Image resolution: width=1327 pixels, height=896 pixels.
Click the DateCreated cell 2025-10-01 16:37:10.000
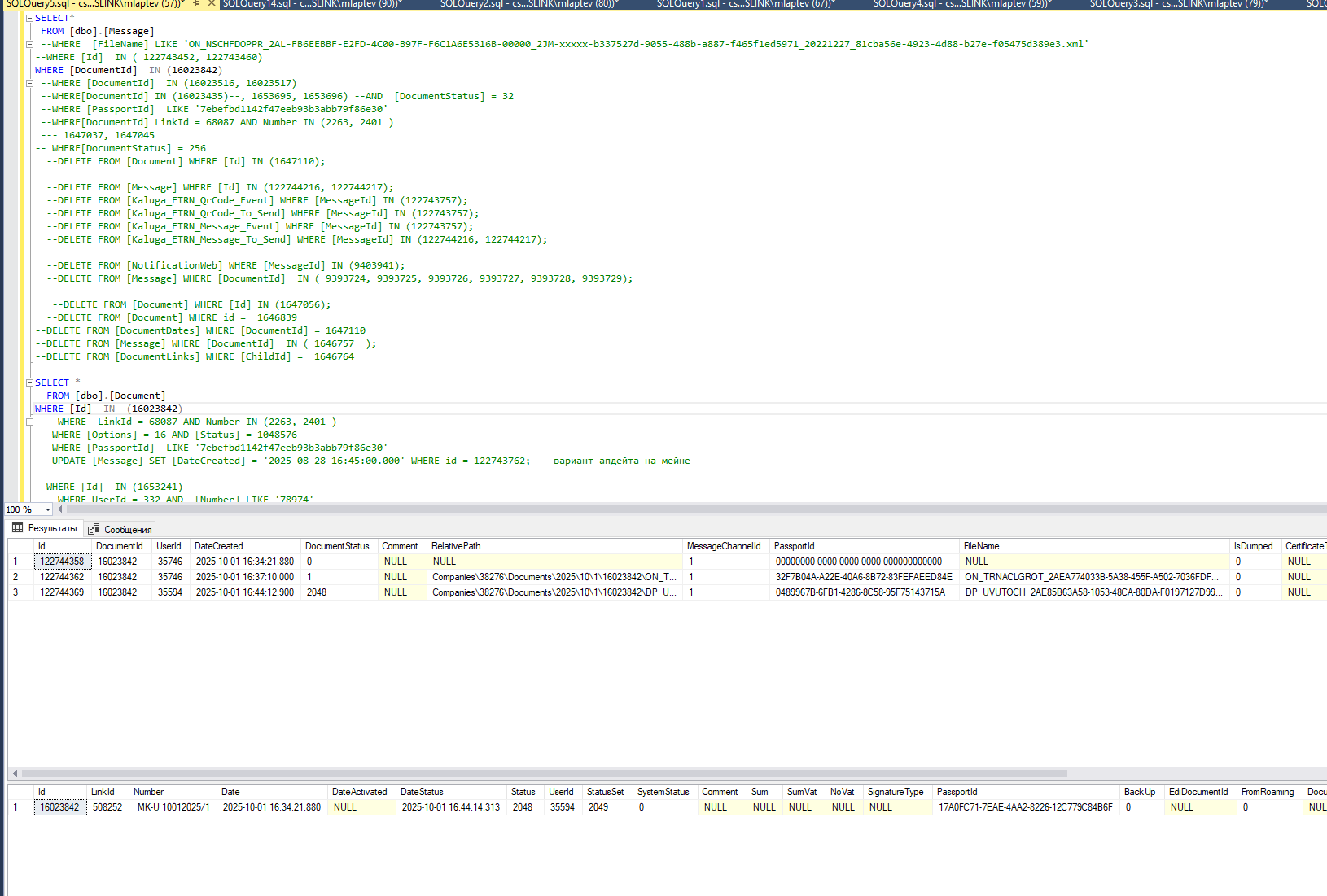coord(245,577)
